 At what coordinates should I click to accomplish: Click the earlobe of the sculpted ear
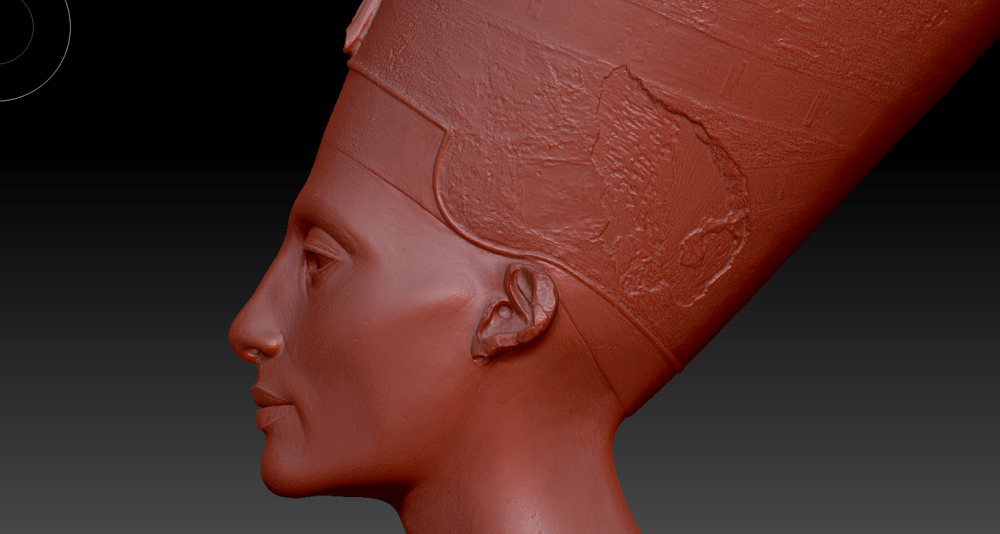coord(490,345)
